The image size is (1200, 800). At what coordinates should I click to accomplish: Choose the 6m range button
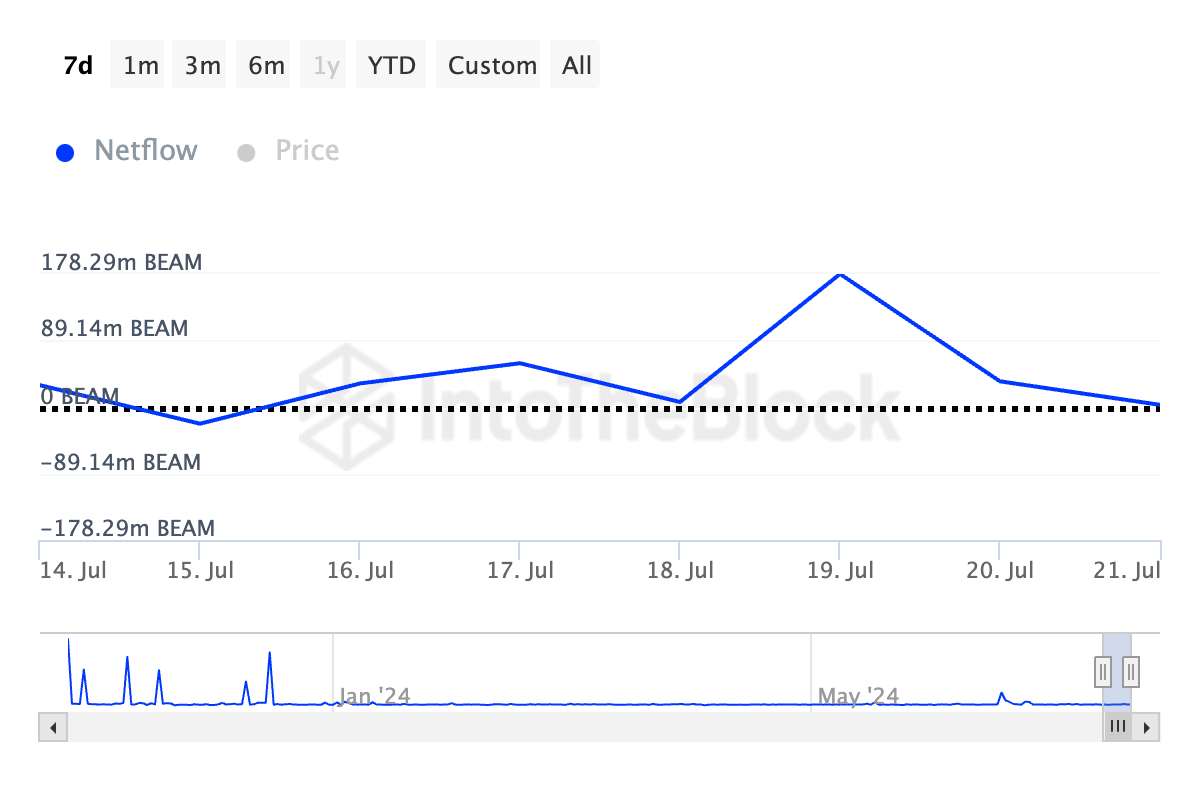[266, 66]
